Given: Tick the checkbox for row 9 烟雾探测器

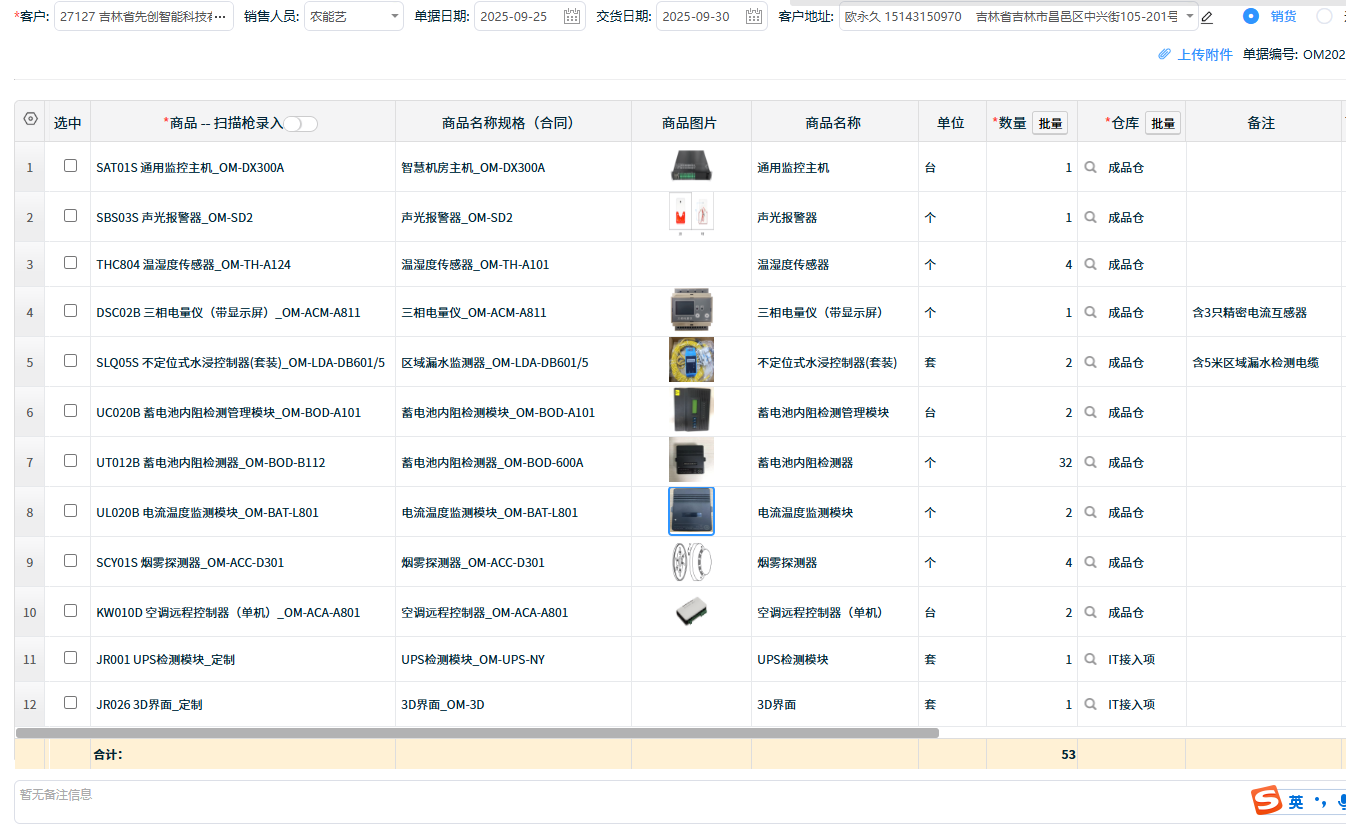Looking at the screenshot, I should [x=70, y=561].
